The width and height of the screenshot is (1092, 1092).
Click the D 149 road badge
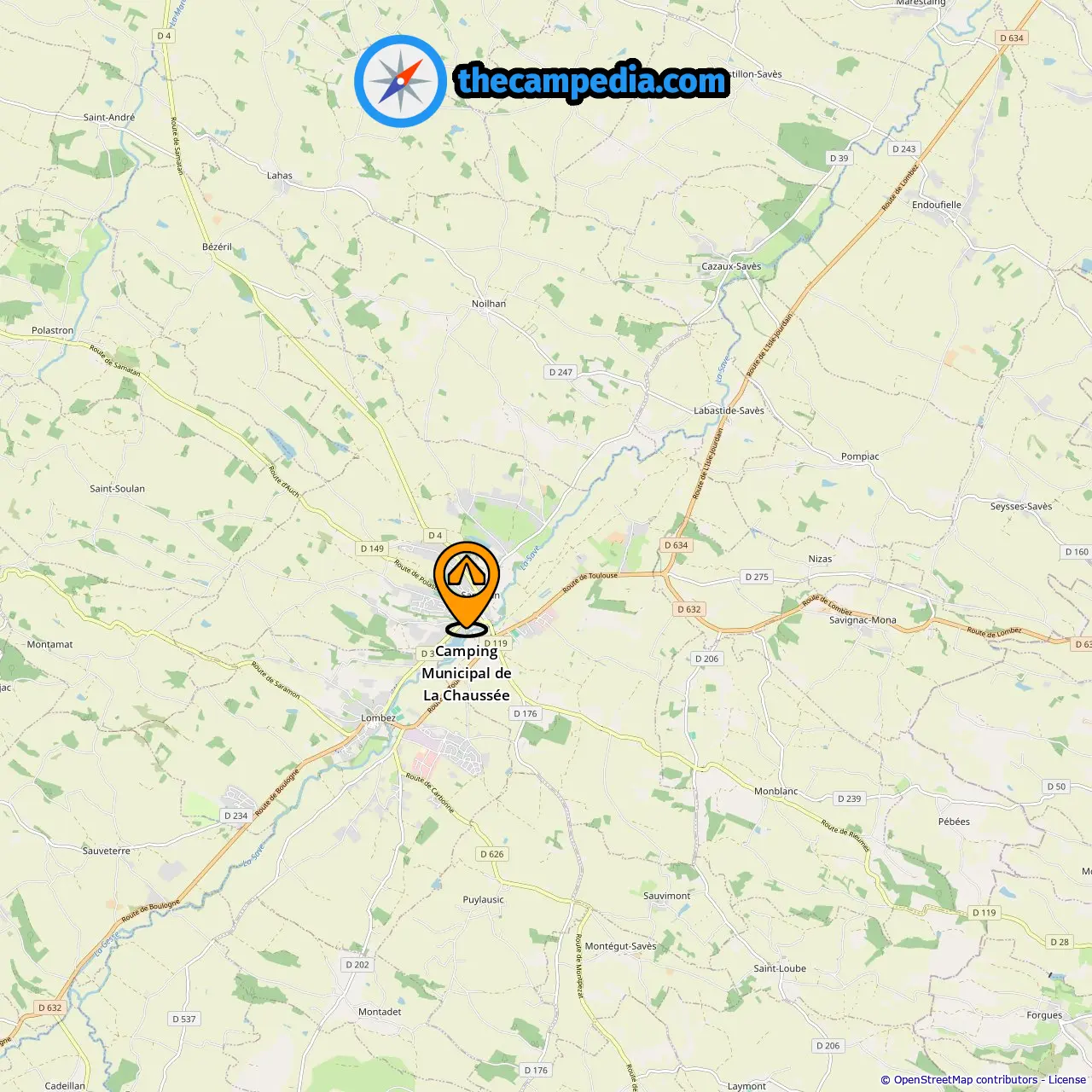click(x=372, y=549)
